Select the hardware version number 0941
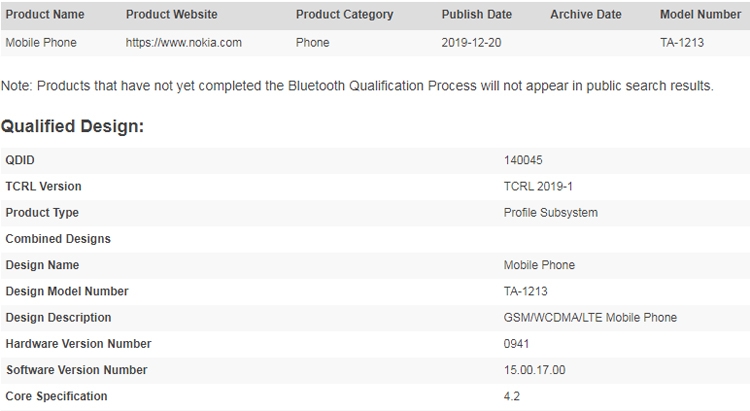The height and width of the screenshot is (411, 750). click(x=516, y=344)
